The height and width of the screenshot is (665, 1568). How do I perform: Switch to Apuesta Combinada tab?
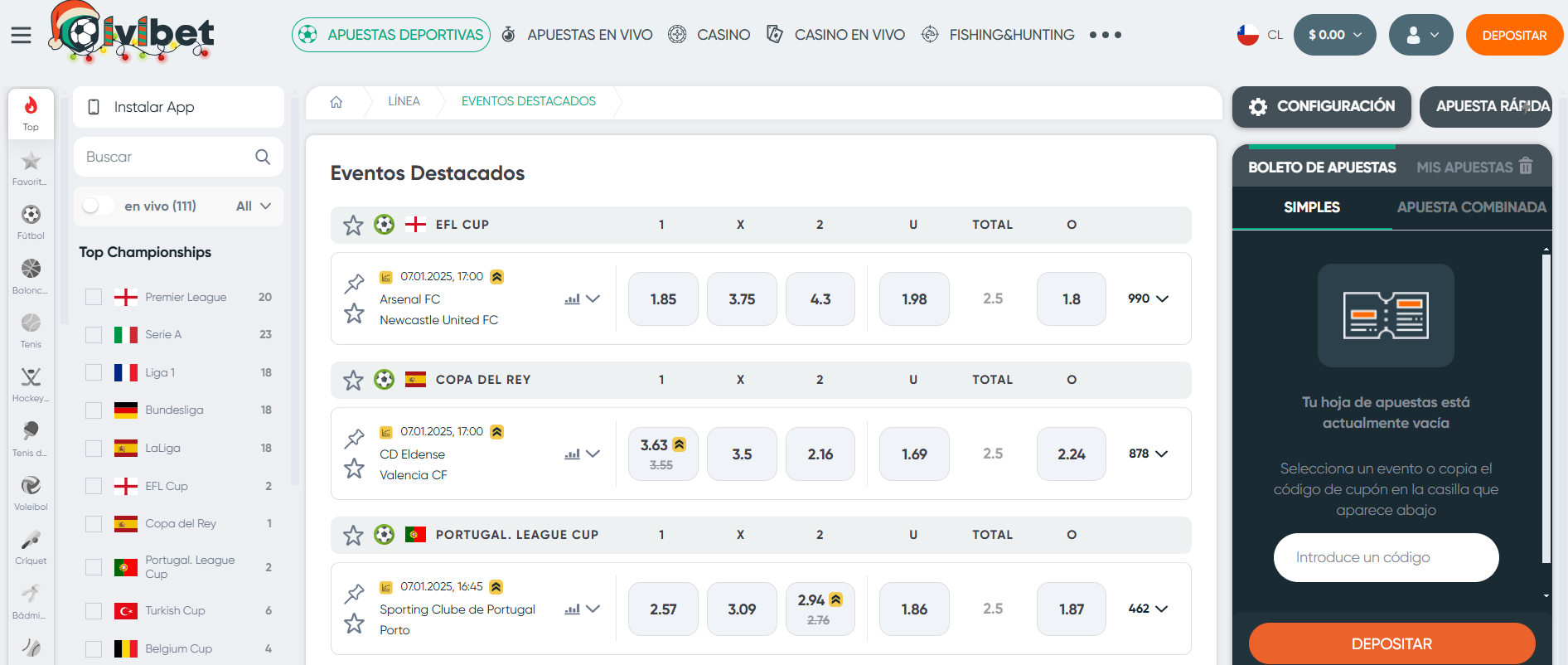click(1471, 207)
